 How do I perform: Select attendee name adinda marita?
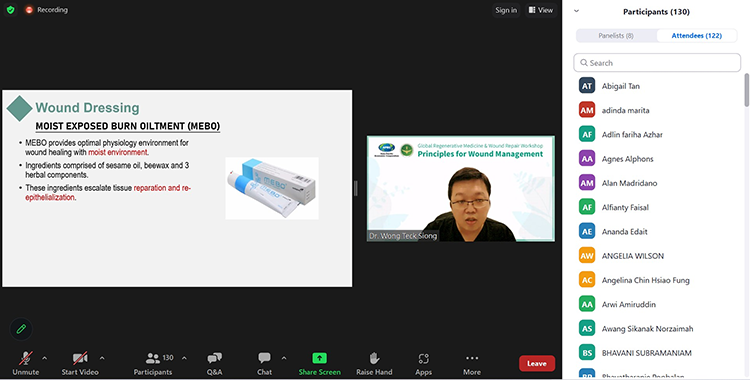click(x=626, y=110)
